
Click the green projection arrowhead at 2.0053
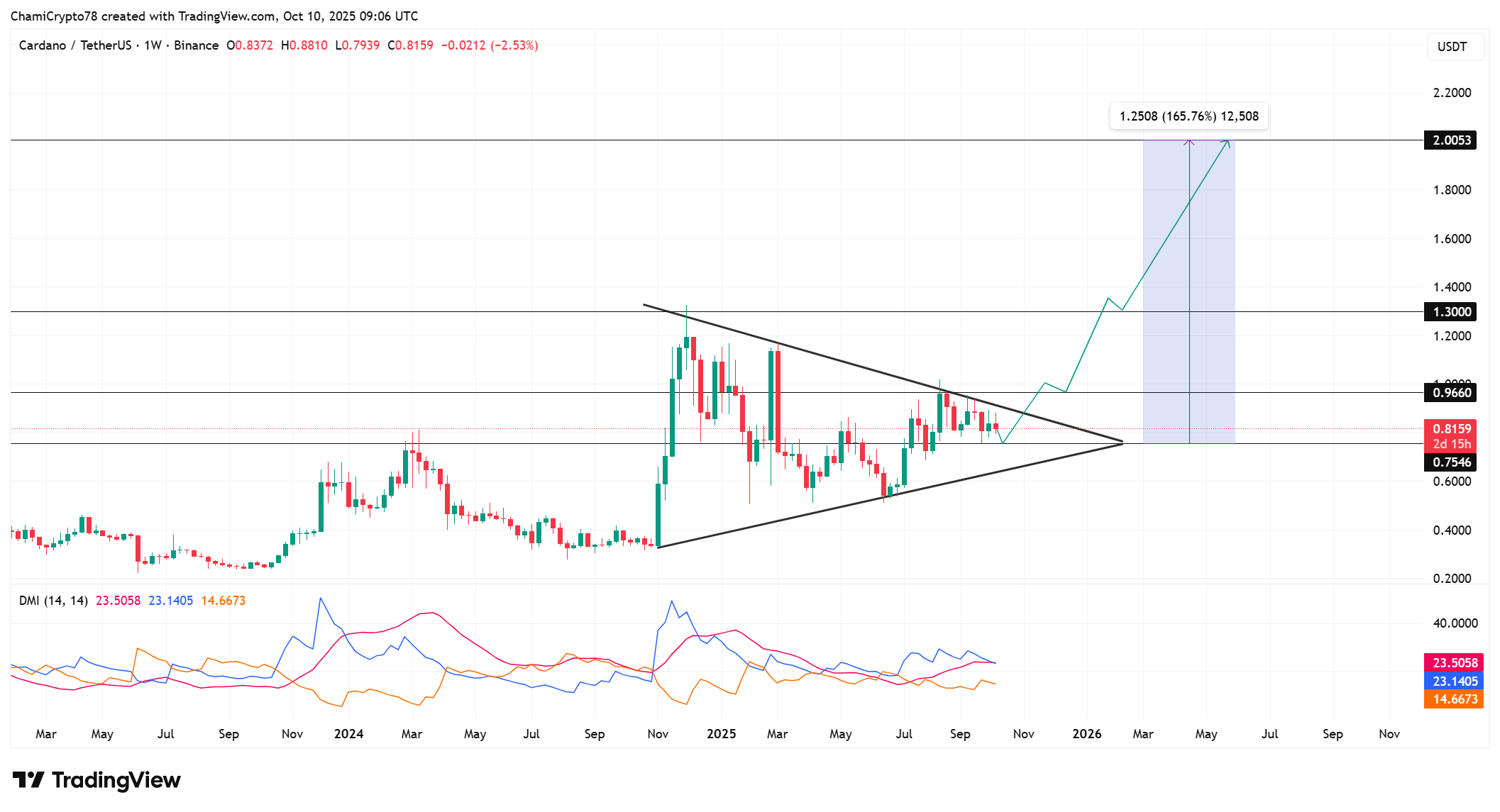(x=1228, y=143)
